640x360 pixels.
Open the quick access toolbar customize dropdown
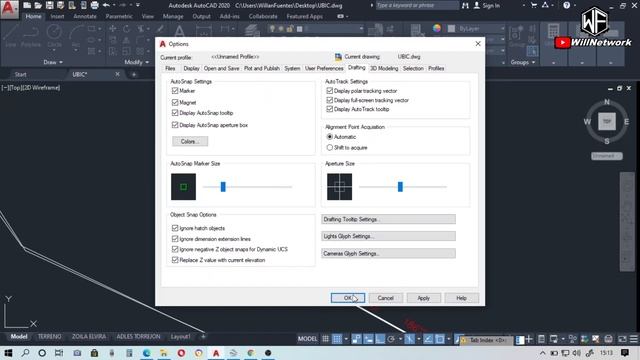coord(138,5)
